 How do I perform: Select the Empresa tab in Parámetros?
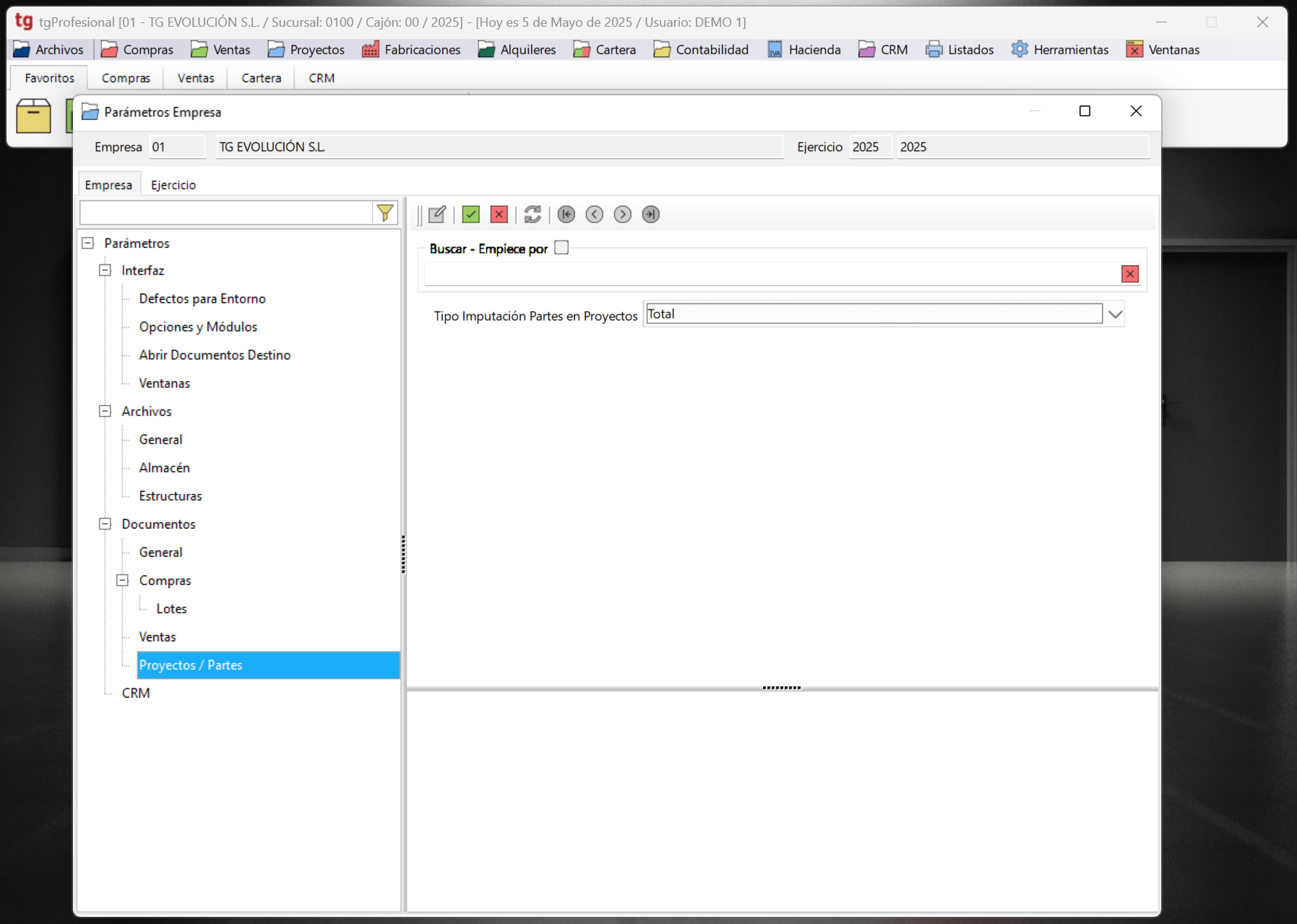click(108, 185)
